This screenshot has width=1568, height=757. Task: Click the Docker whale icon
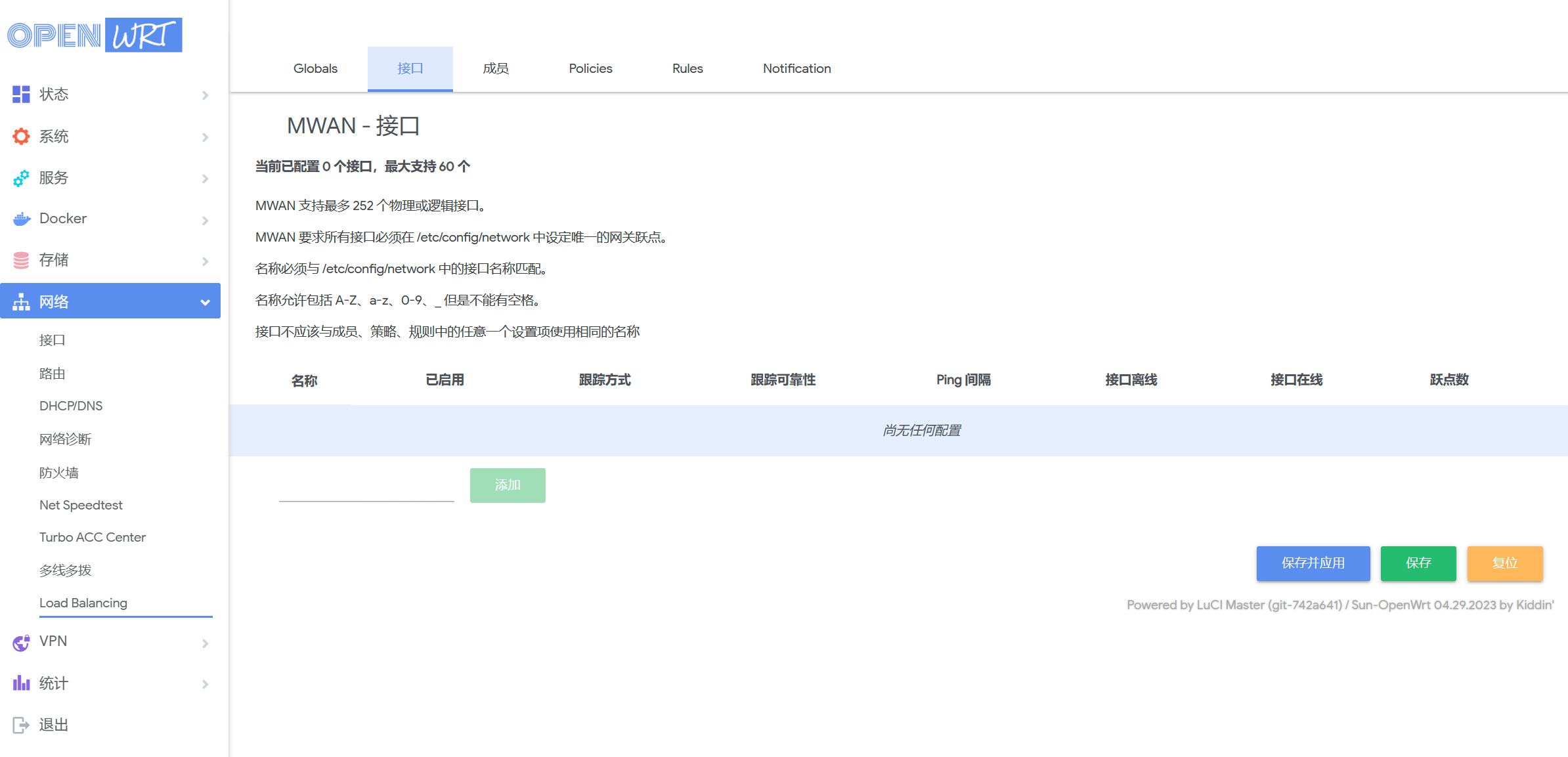tap(21, 219)
